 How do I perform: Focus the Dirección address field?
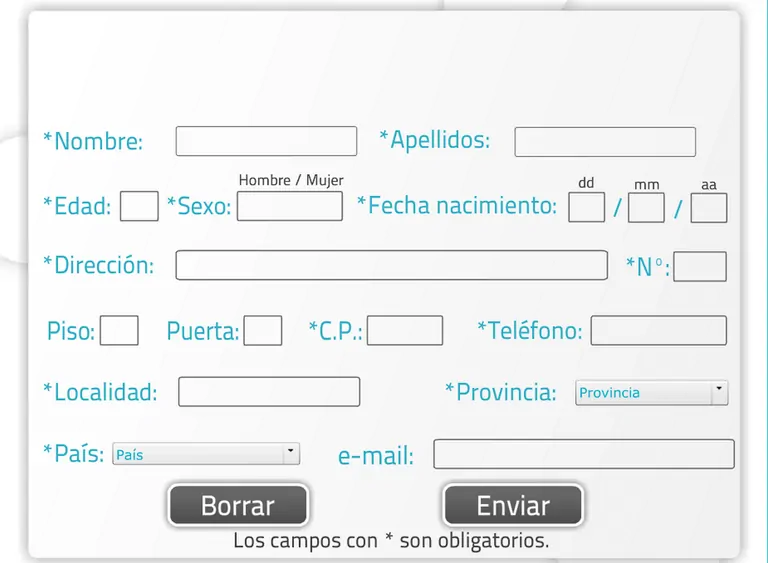[x=391, y=265]
